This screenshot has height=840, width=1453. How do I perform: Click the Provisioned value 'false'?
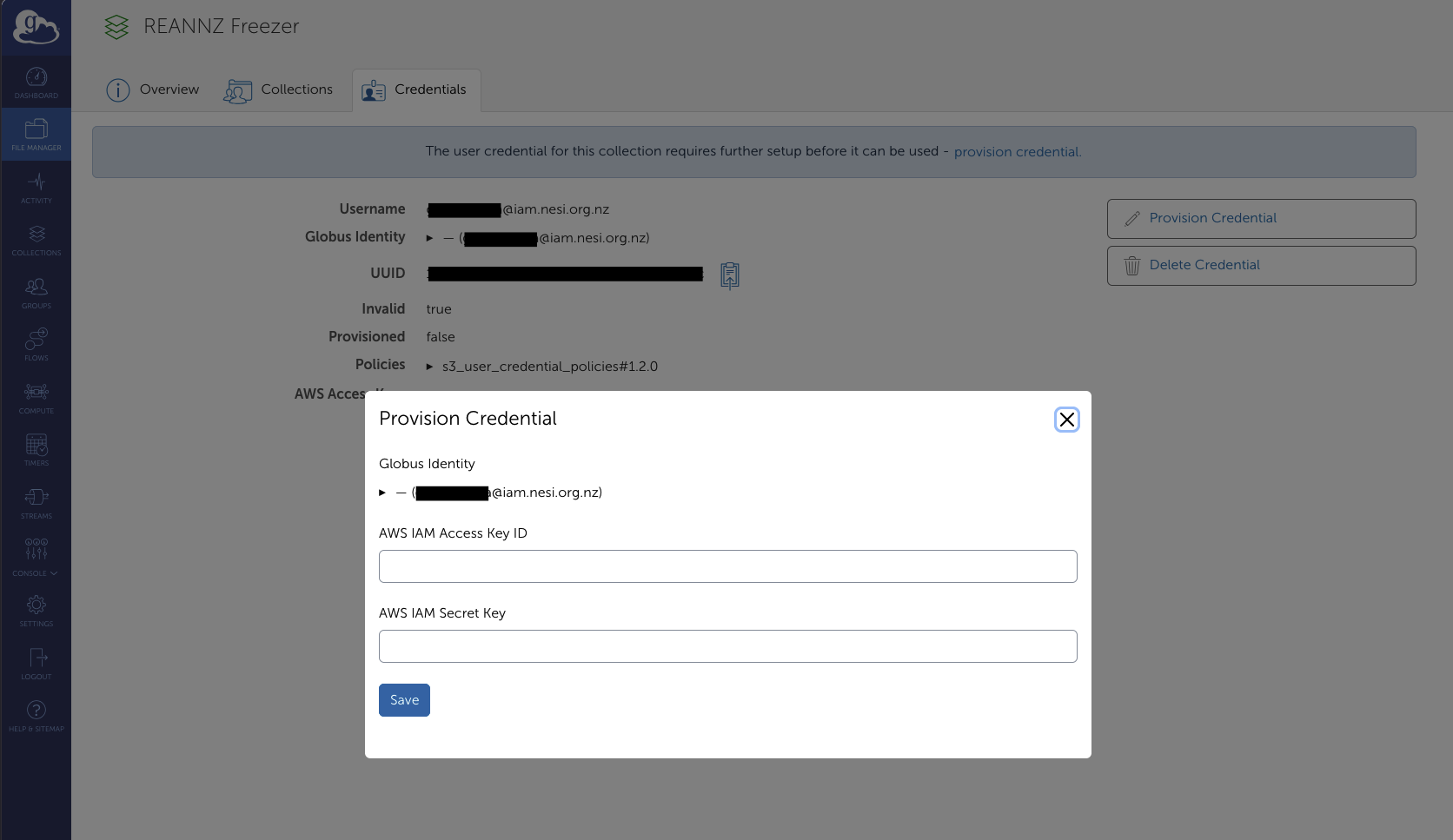point(441,337)
